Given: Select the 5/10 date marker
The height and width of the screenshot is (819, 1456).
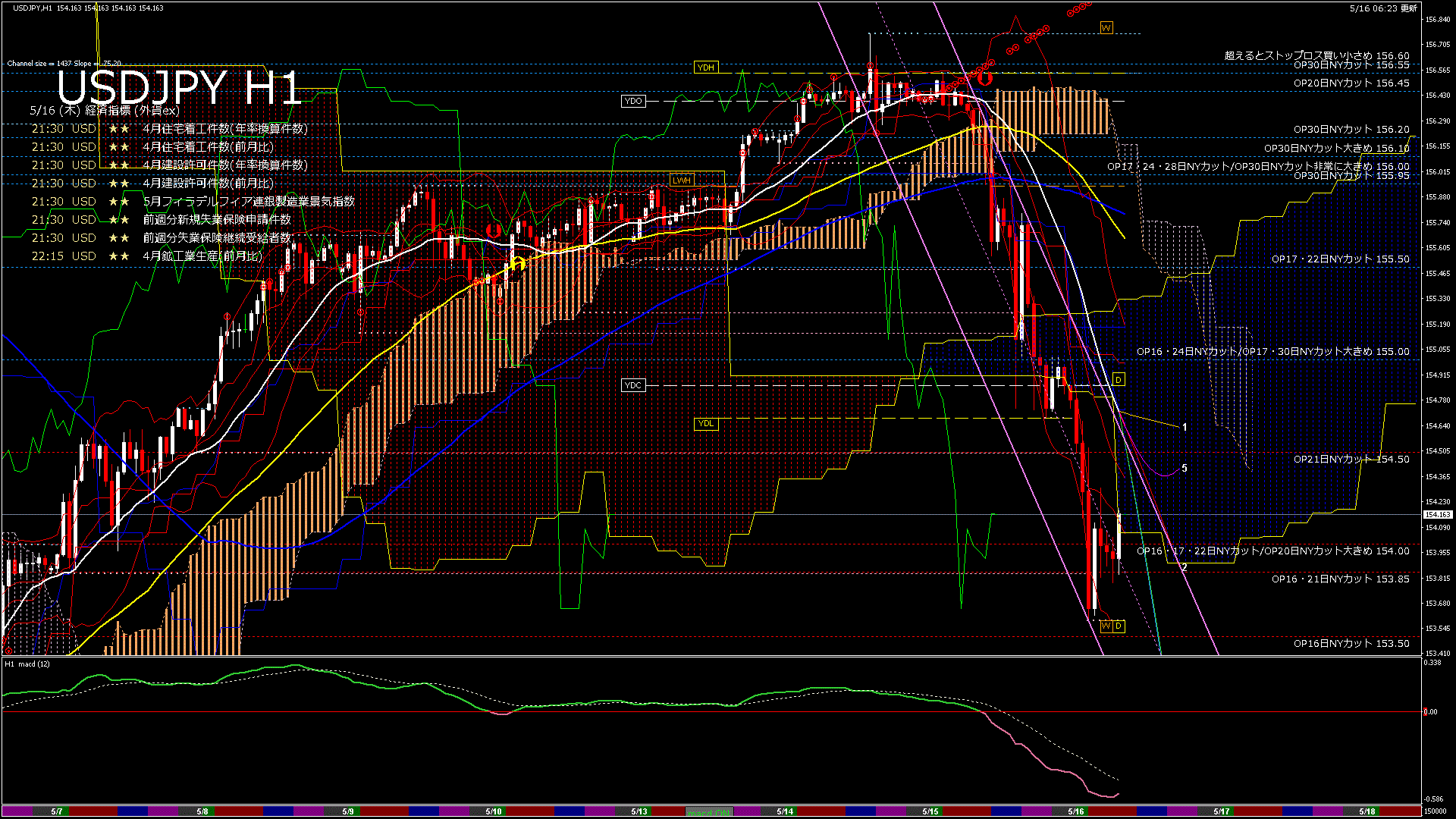Looking at the screenshot, I should coord(494,811).
